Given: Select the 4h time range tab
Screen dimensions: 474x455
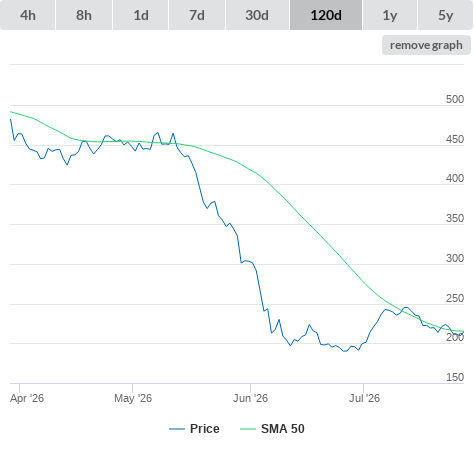Looking at the screenshot, I should click(x=28, y=15).
